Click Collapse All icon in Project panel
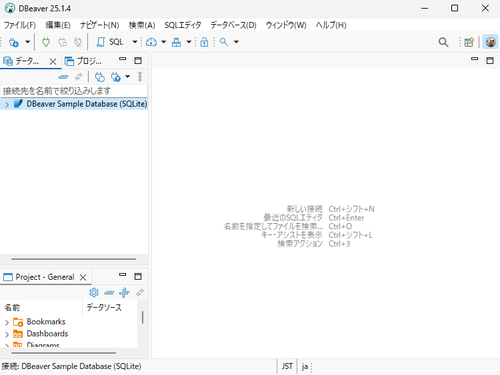The height and width of the screenshot is (375, 500). pyautogui.click(x=109, y=293)
